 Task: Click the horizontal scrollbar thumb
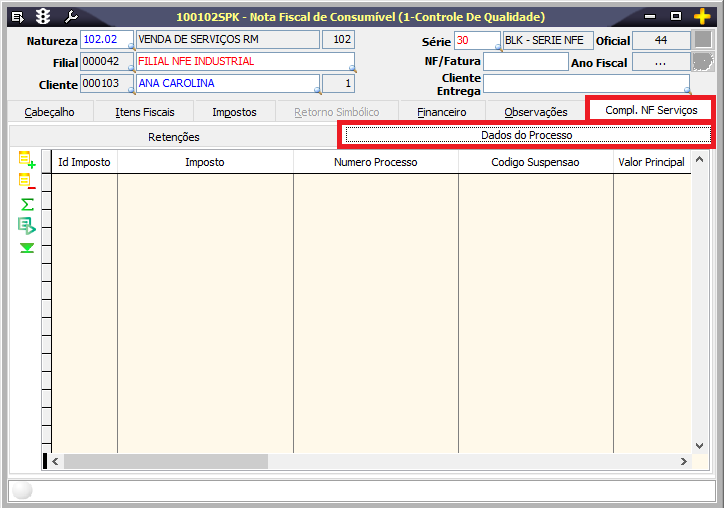(166, 461)
